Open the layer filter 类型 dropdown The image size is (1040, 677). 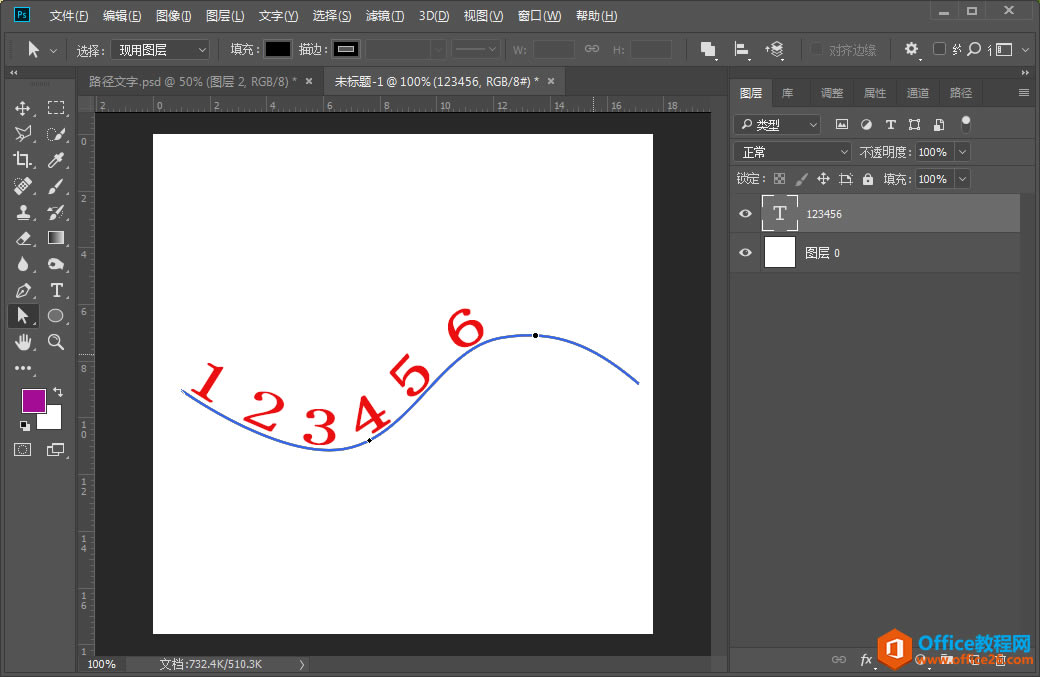click(x=777, y=124)
